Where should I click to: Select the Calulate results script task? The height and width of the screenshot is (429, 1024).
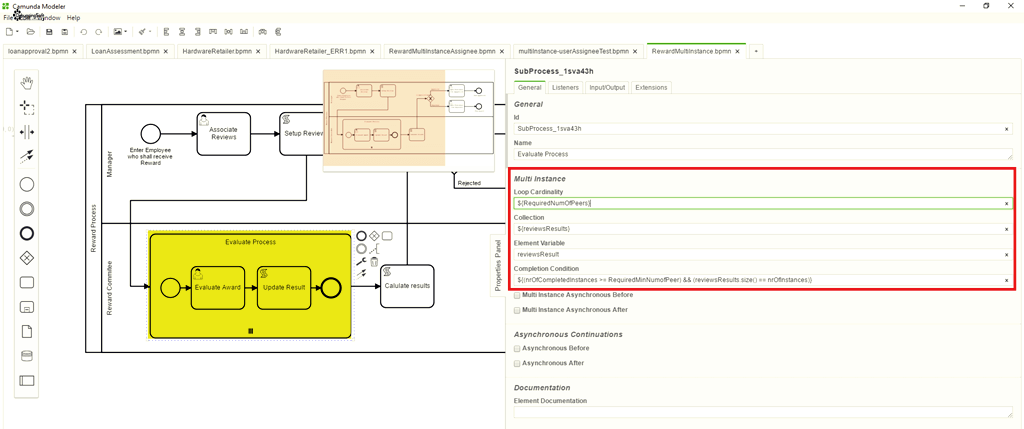(x=407, y=285)
